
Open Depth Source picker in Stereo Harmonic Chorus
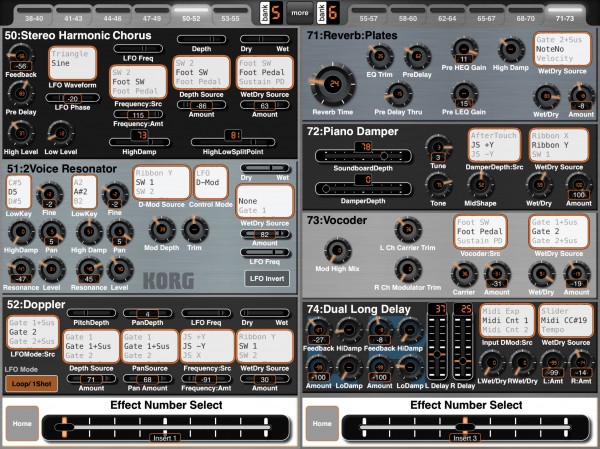point(201,72)
